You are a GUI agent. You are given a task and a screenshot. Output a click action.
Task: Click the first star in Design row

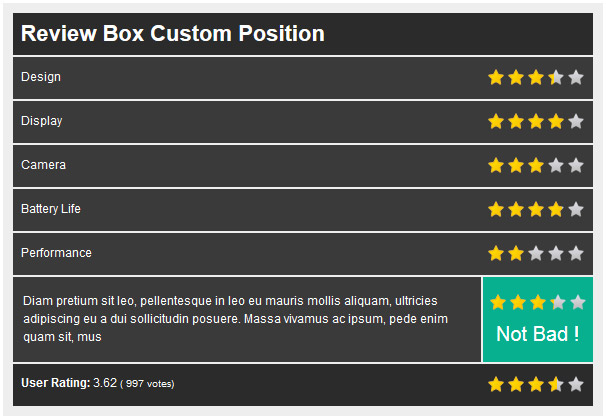point(496,77)
